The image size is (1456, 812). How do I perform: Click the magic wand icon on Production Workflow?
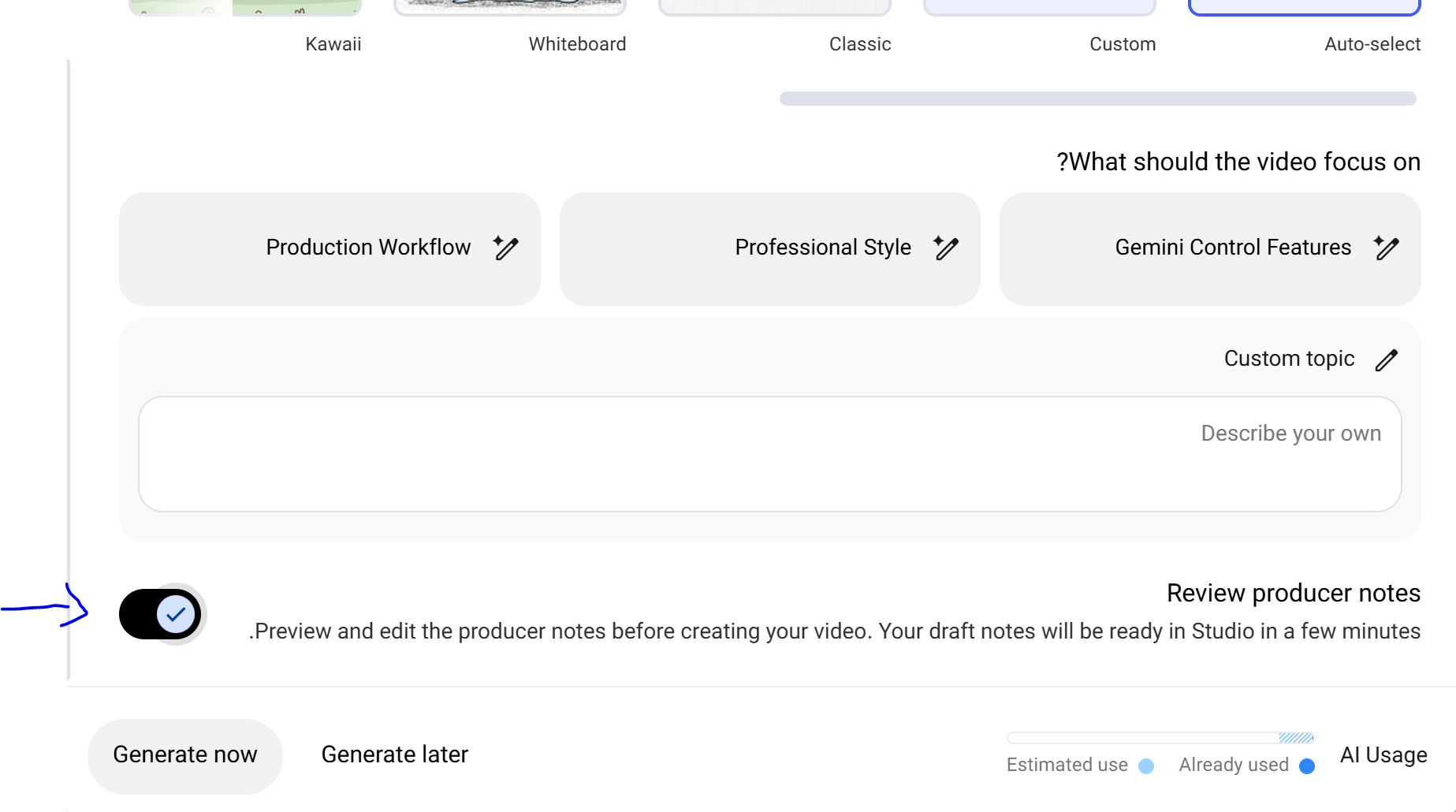pyautogui.click(x=505, y=248)
